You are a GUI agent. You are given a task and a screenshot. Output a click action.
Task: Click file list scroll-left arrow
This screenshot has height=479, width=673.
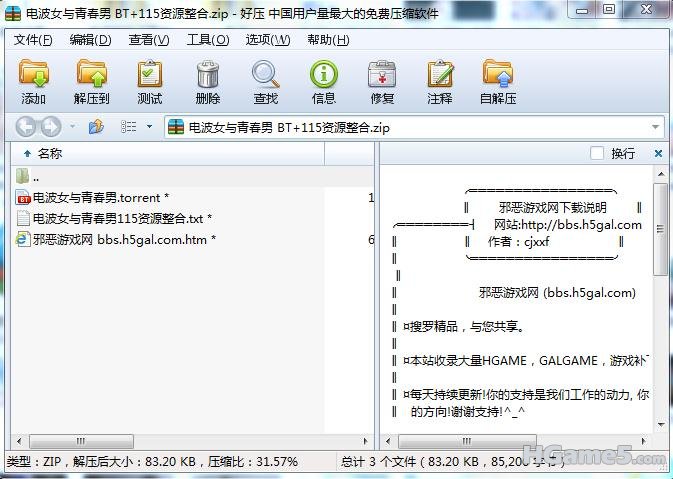18,441
